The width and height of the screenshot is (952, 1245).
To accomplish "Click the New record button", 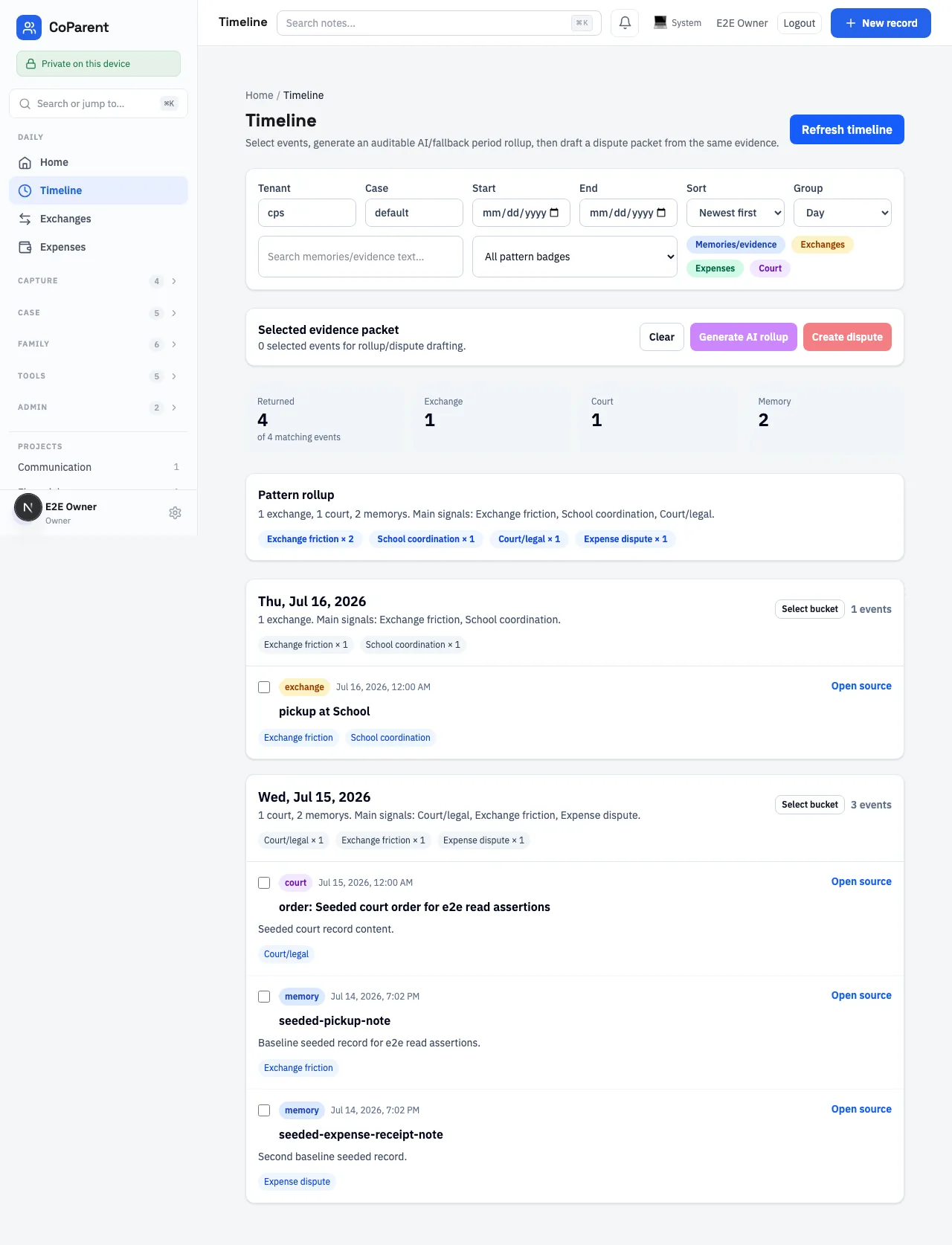I will (x=881, y=23).
